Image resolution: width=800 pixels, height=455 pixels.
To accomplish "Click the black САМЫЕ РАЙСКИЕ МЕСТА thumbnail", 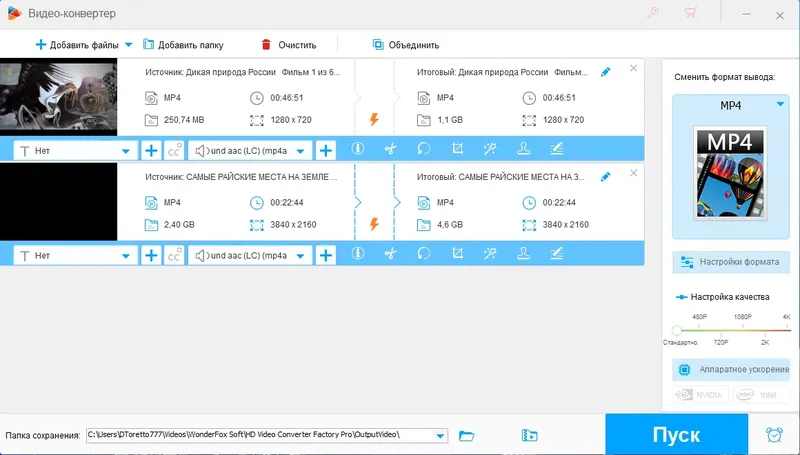I will click(x=59, y=201).
